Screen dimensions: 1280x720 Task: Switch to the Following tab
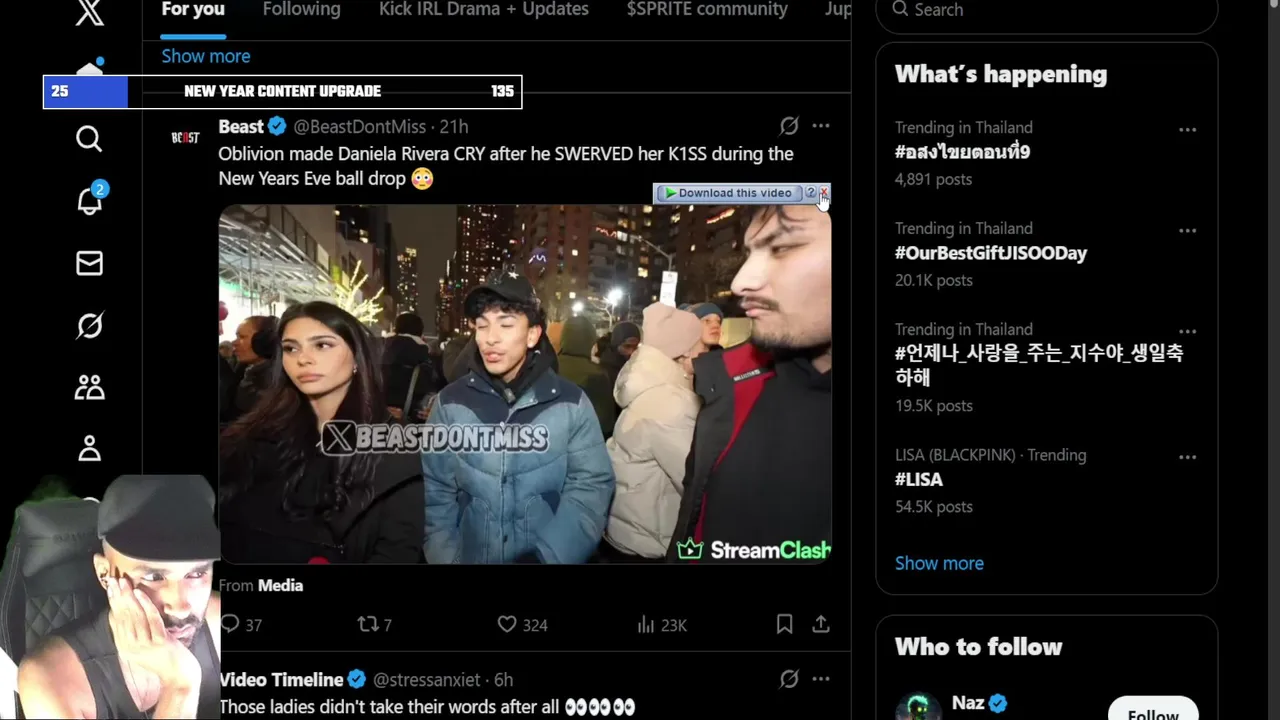coord(301,10)
